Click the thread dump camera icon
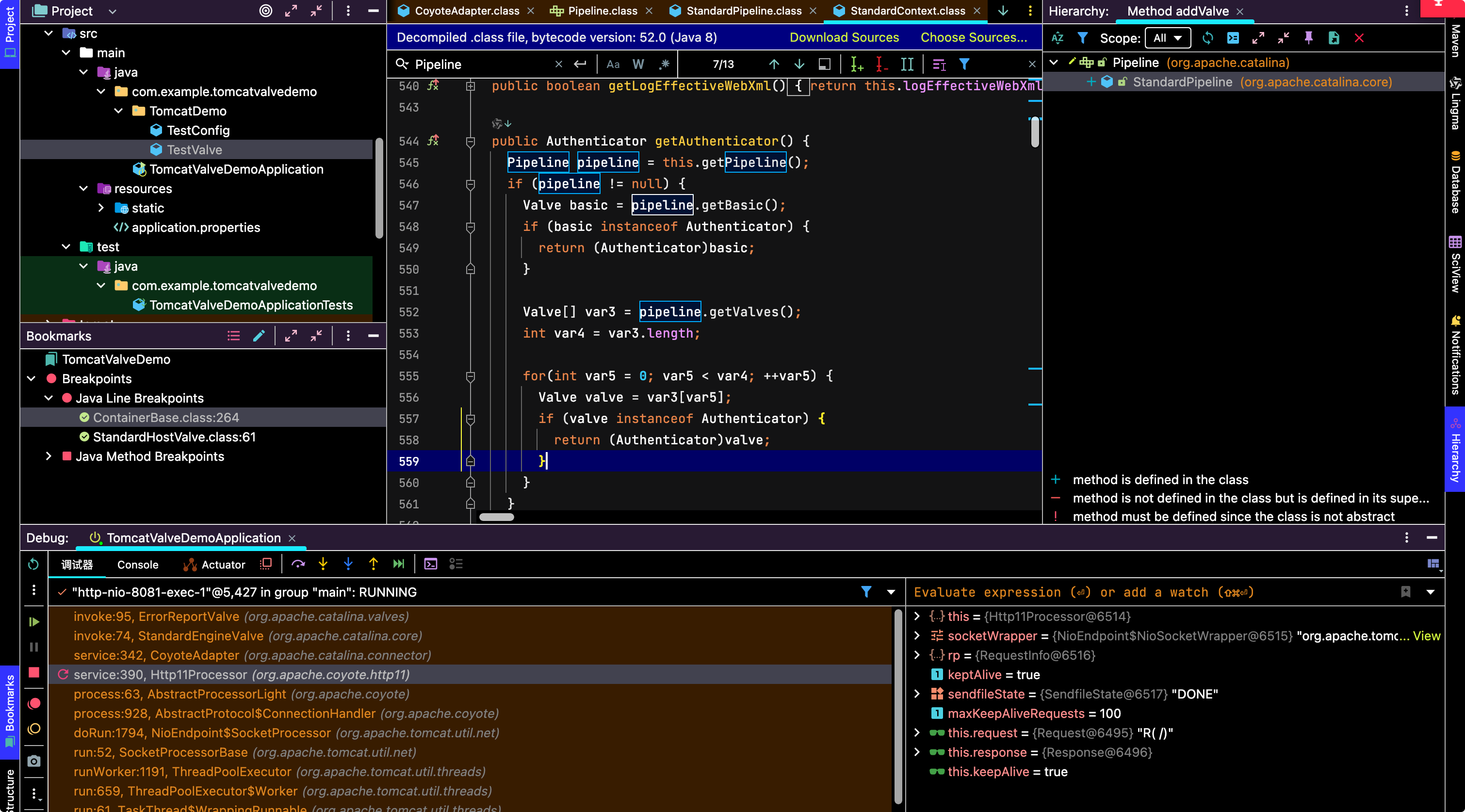The height and width of the screenshot is (812, 1465). (x=34, y=761)
